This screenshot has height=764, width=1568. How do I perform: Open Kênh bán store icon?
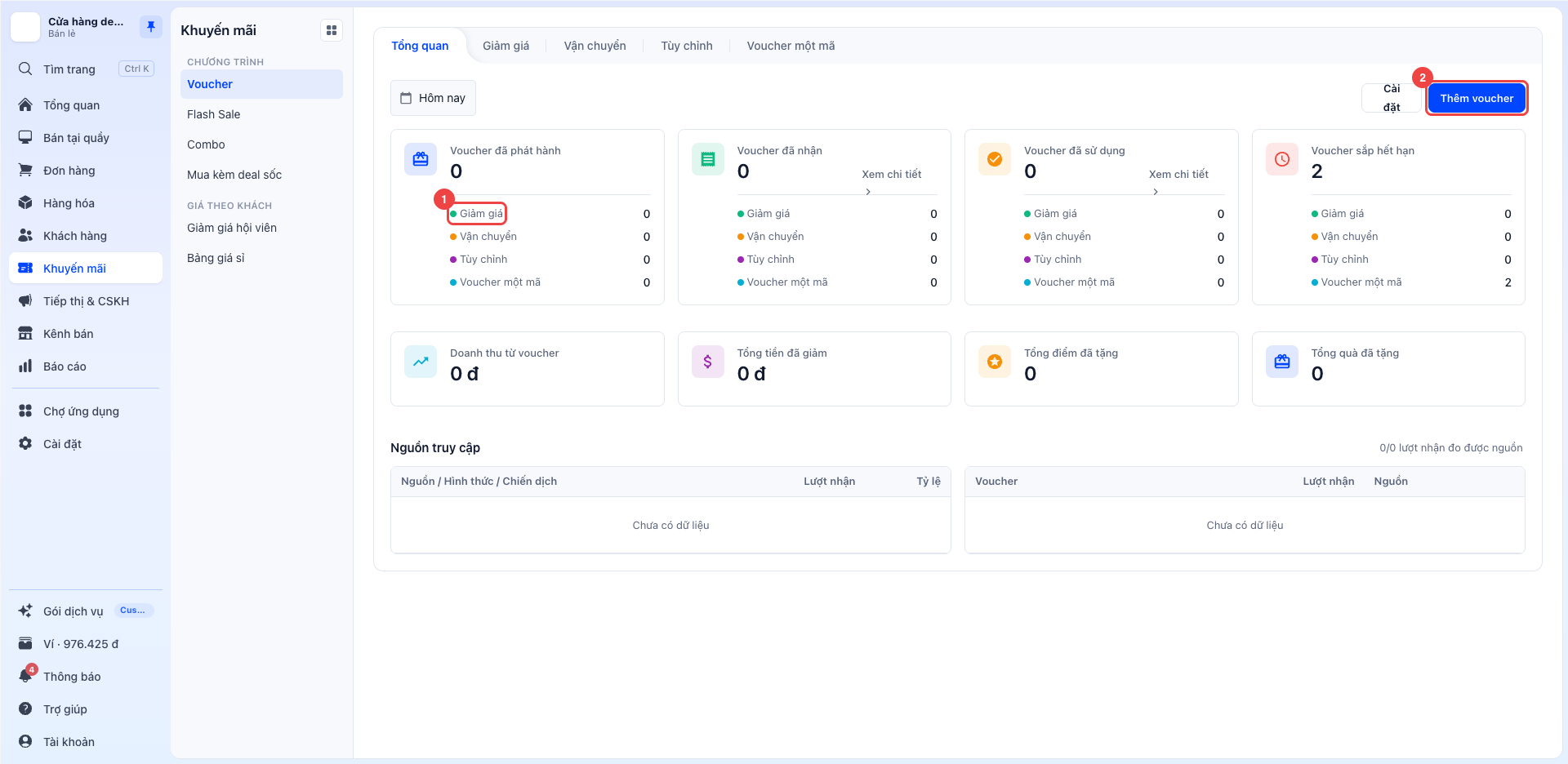[x=25, y=334]
